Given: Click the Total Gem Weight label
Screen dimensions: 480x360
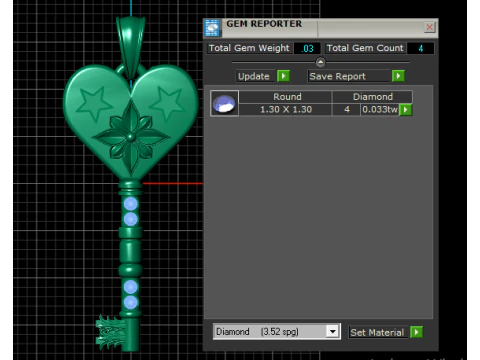Looking at the screenshot, I should (249, 48).
